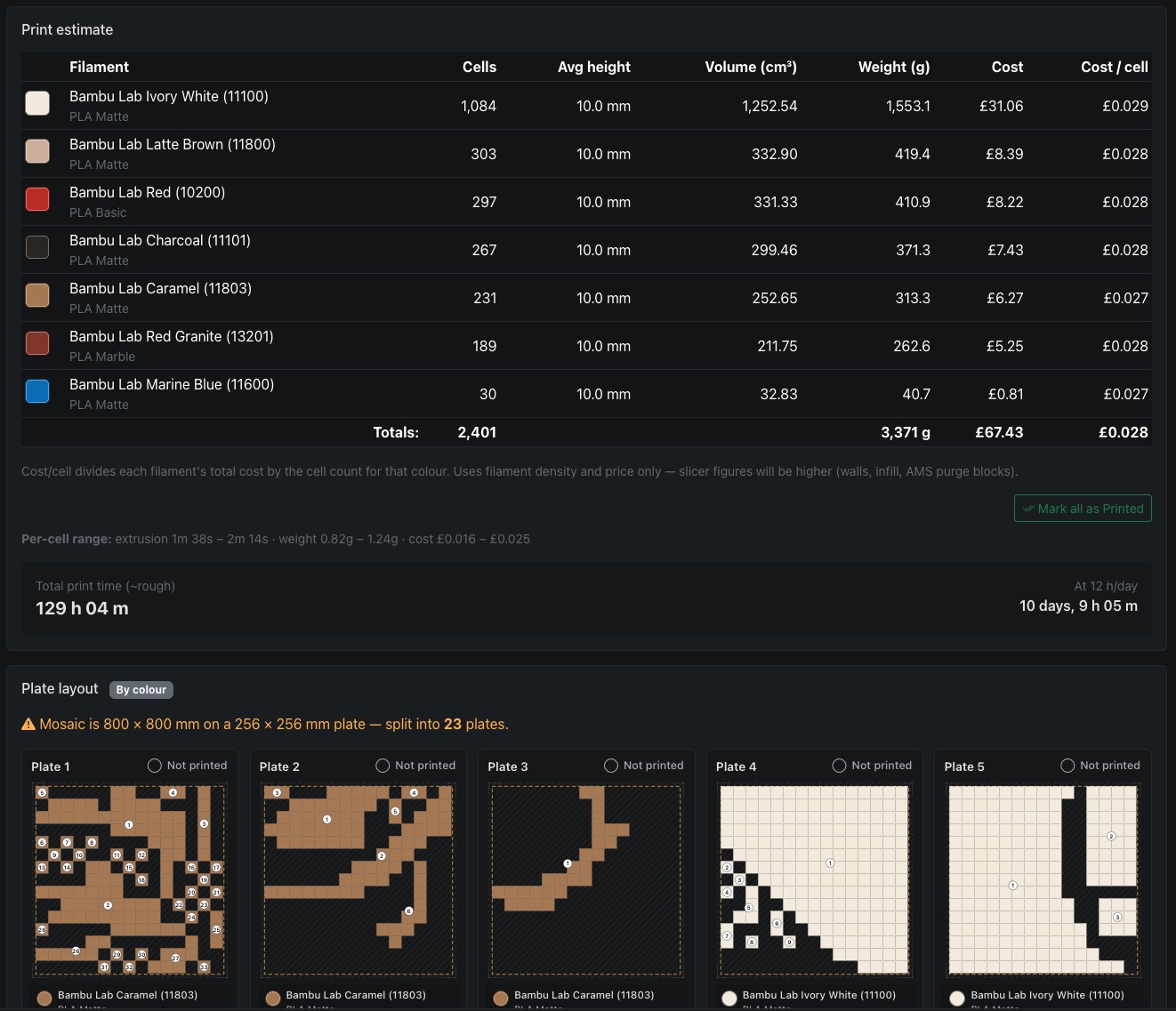Viewport: 1176px width, 1011px height.
Task: Open the Plate 3 layout thumbnail
Action: tap(586, 879)
